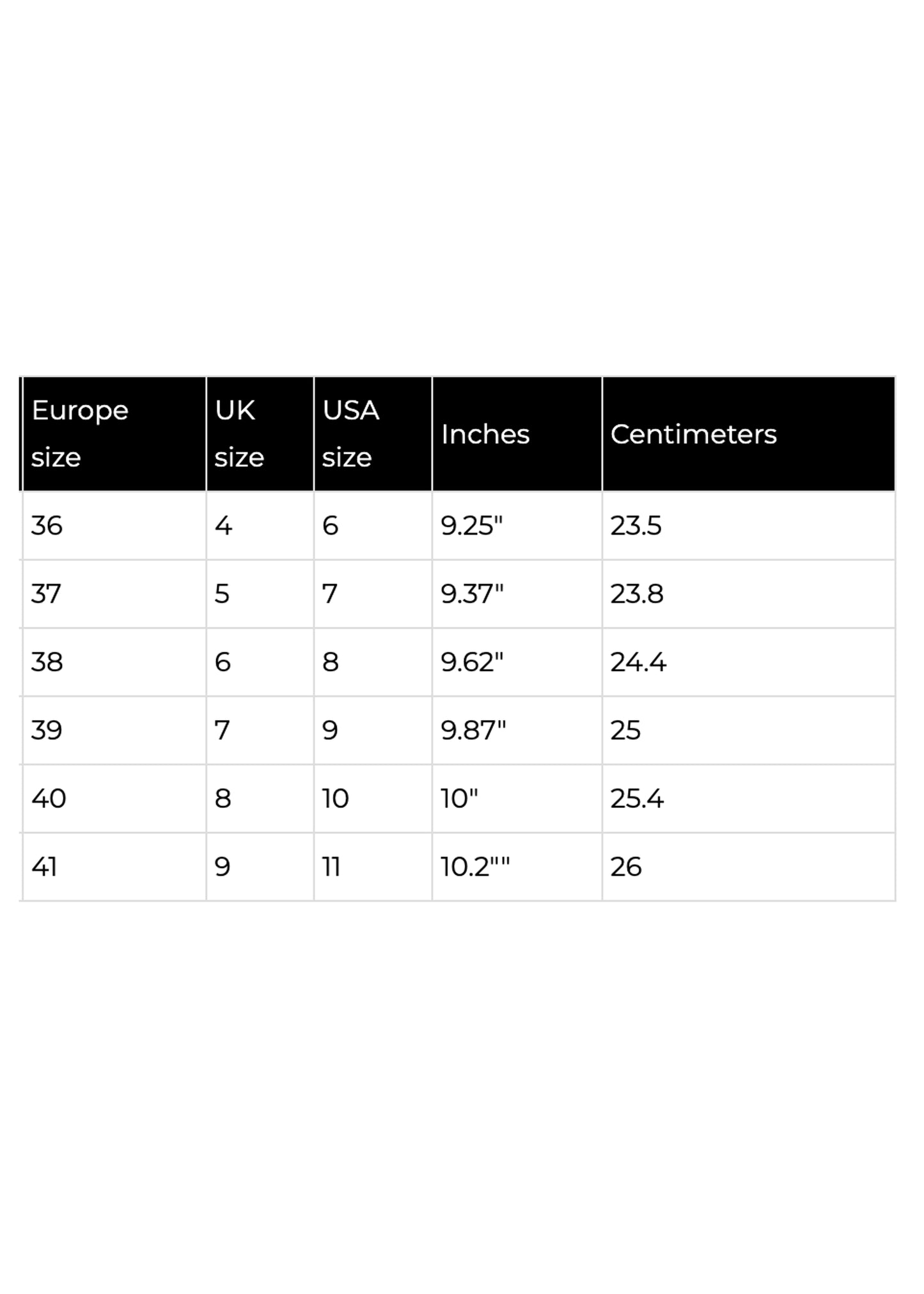Select the Europe size 38 cell
The image size is (924, 1294).
point(47,662)
